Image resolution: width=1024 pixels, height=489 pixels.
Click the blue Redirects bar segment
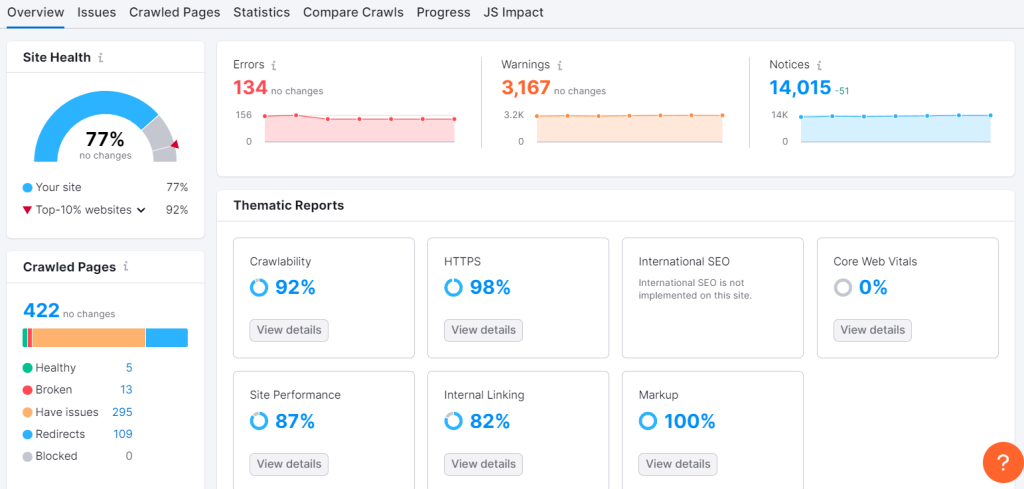coord(167,338)
